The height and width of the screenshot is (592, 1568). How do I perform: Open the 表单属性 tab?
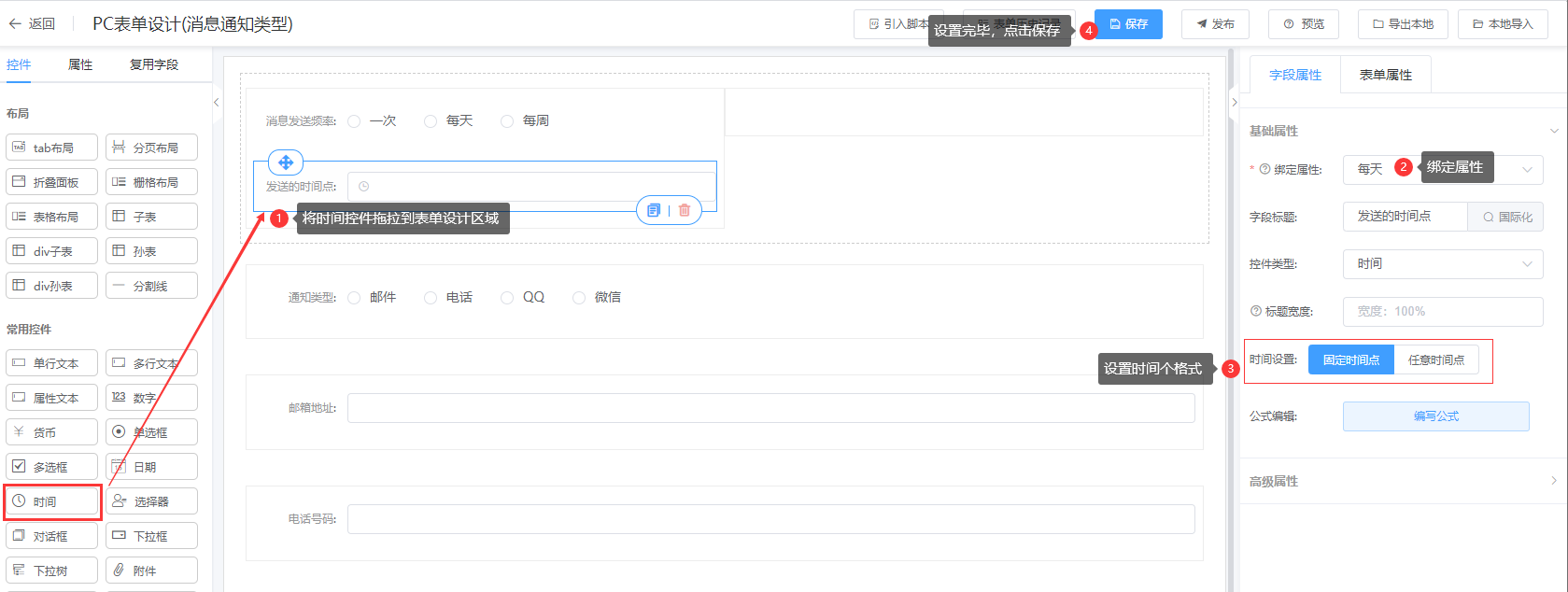(1386, 75)
